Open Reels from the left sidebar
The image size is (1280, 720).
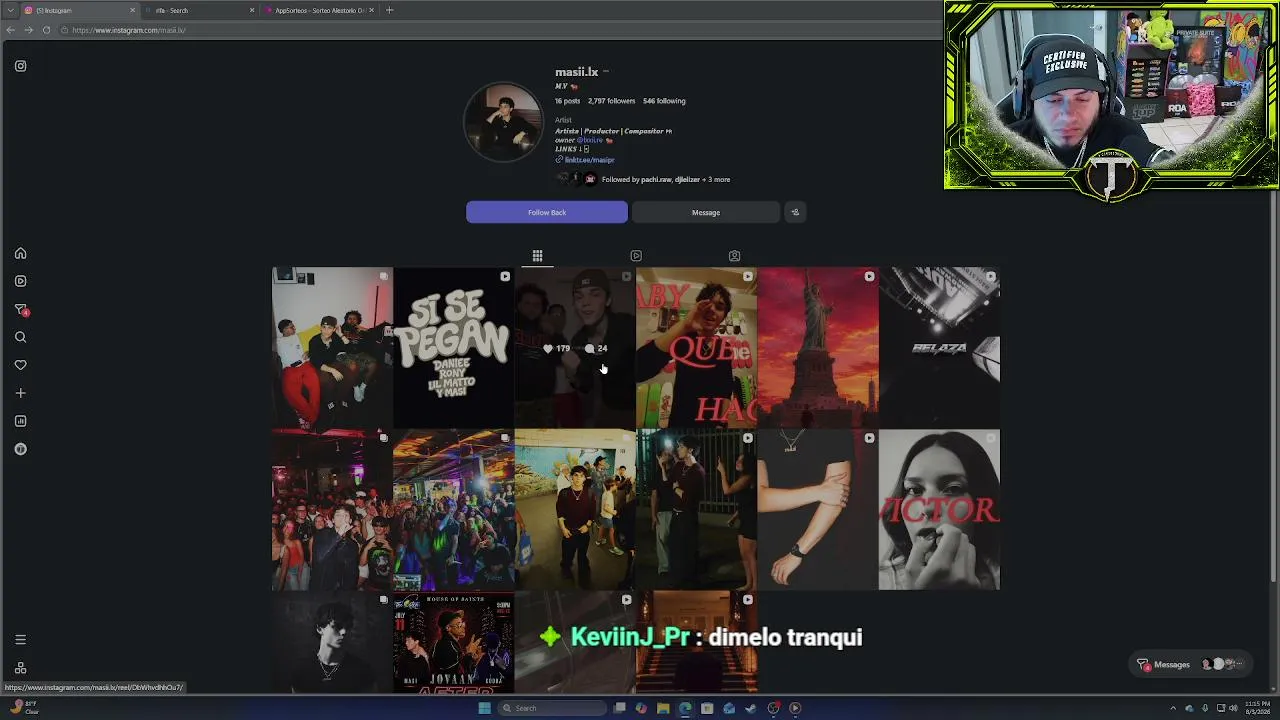[x=20, y=281]
